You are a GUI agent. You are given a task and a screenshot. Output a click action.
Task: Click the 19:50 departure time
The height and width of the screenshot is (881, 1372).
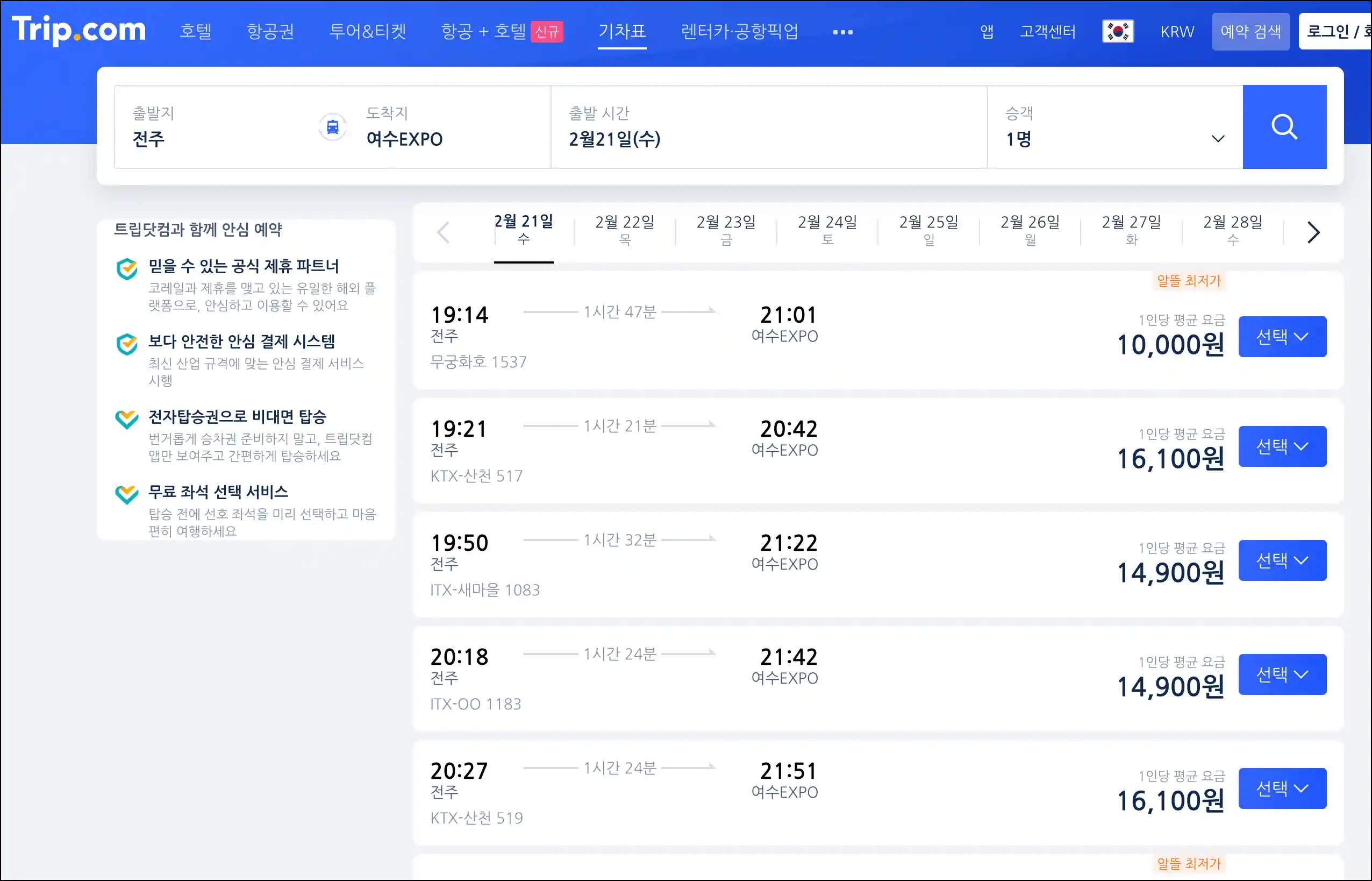(459, 543)
